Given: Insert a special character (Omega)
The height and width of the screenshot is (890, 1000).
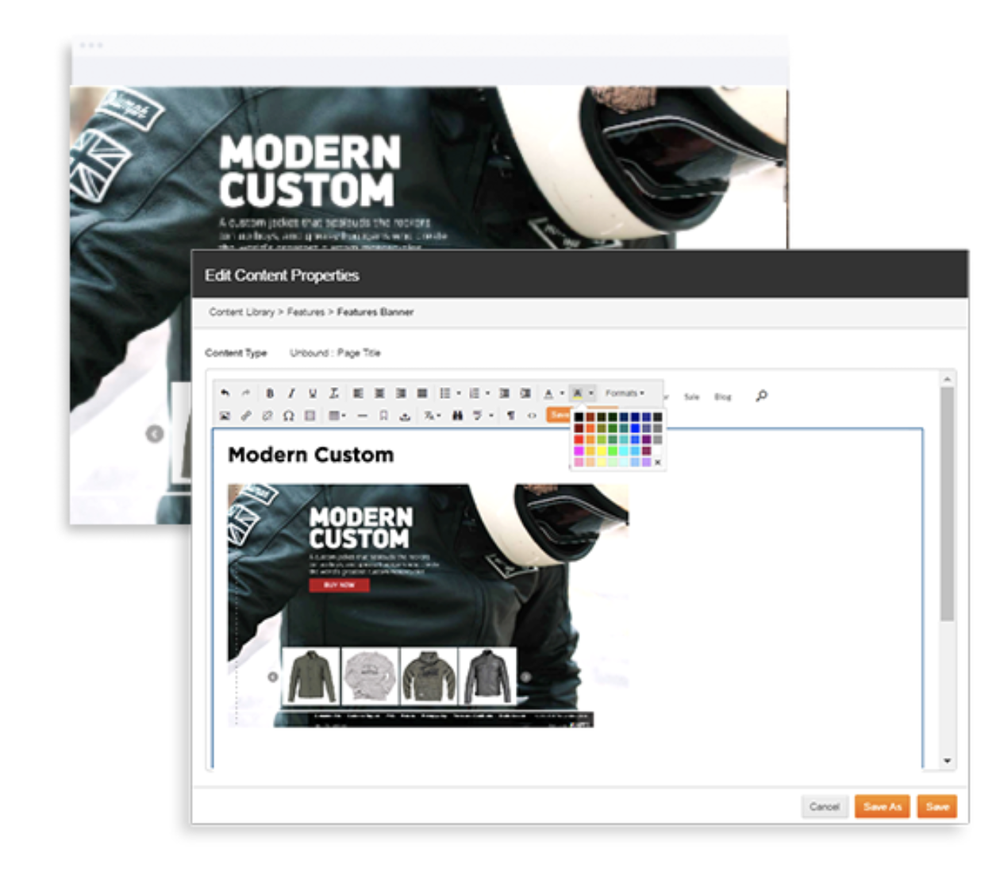Looking at the screenshot, I should tap(288, 416).
